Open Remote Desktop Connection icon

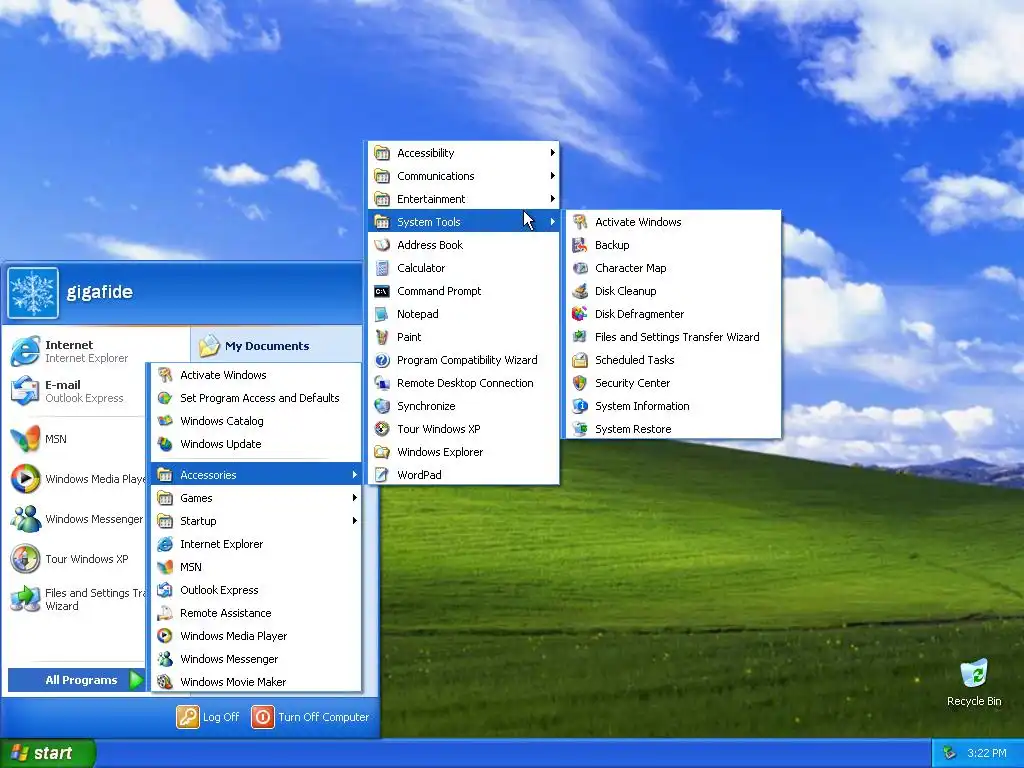(382, 383)
